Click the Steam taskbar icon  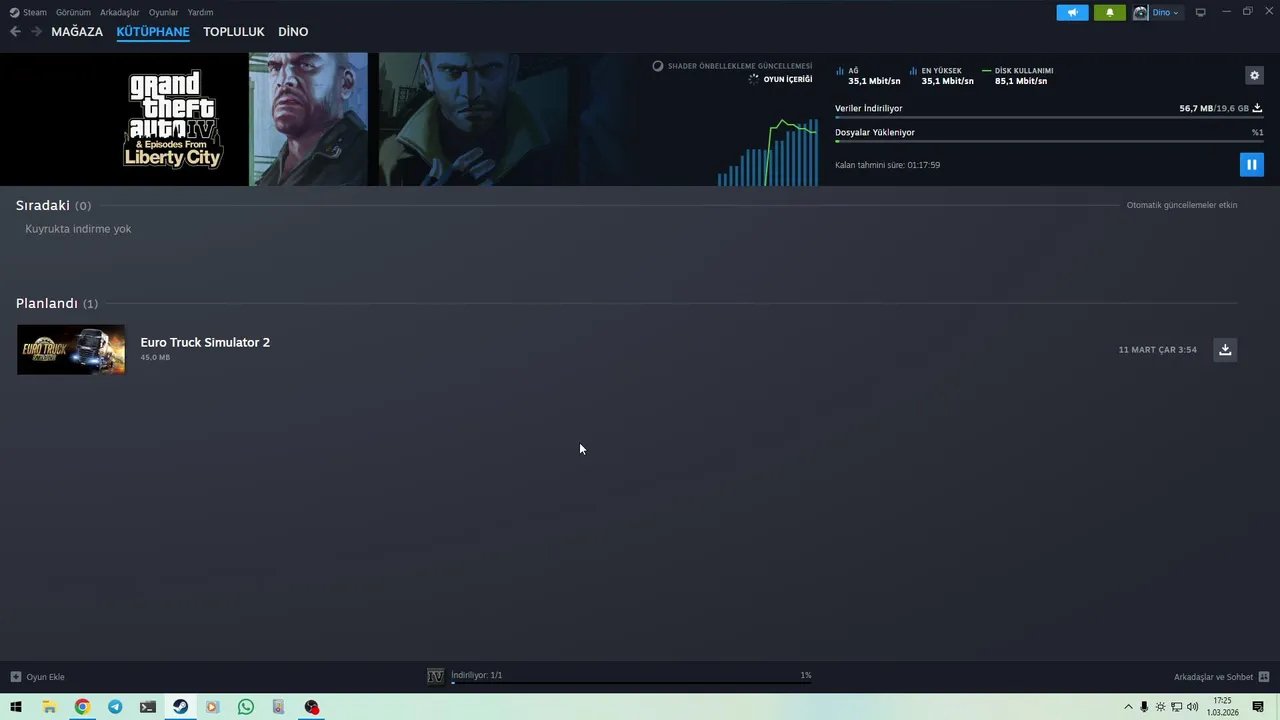(180, 707)
